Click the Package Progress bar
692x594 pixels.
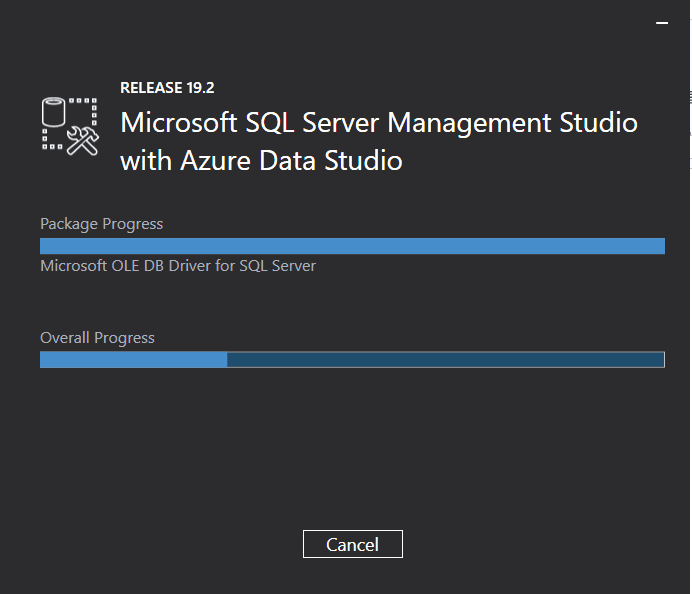[x=352, y=246]
